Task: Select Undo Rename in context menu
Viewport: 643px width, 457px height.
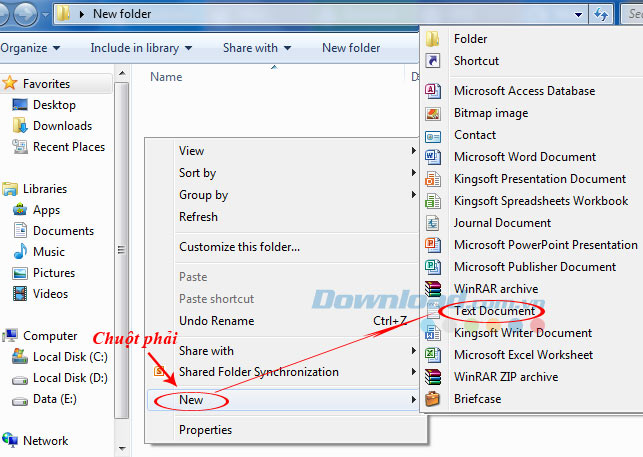Action: (x=283, y=321)
